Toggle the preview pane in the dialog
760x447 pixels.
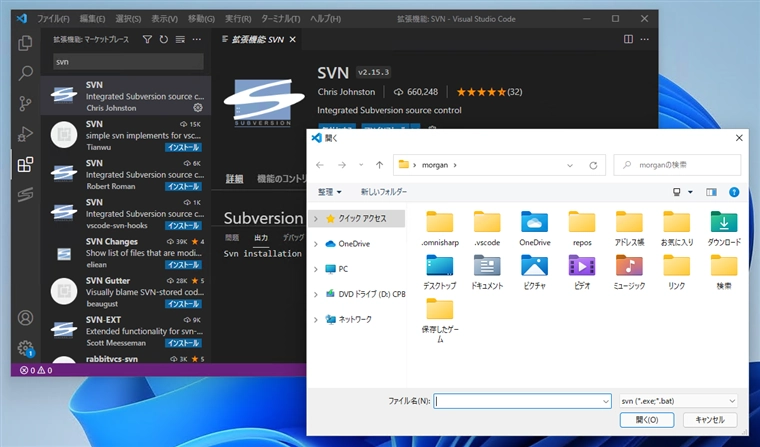pos(711,192)
